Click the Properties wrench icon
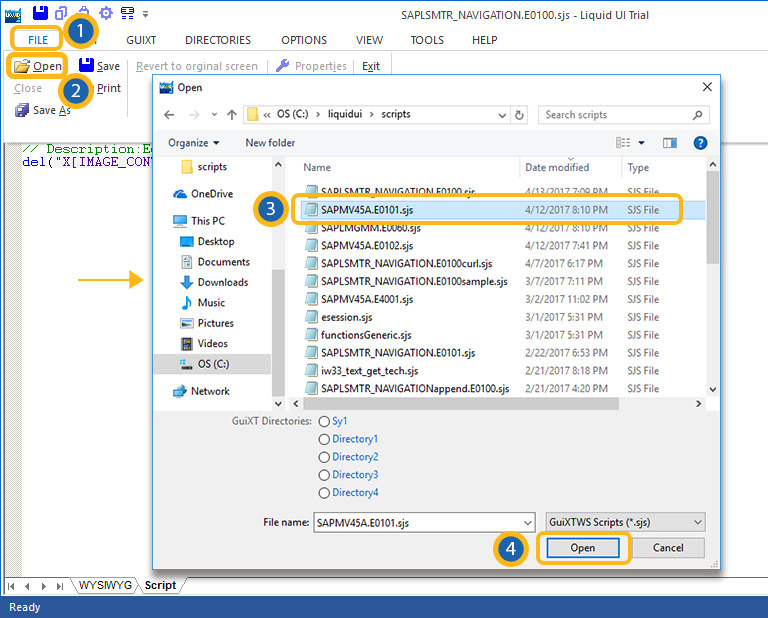Screen dimensions: 768x618 tap(283, 66)
